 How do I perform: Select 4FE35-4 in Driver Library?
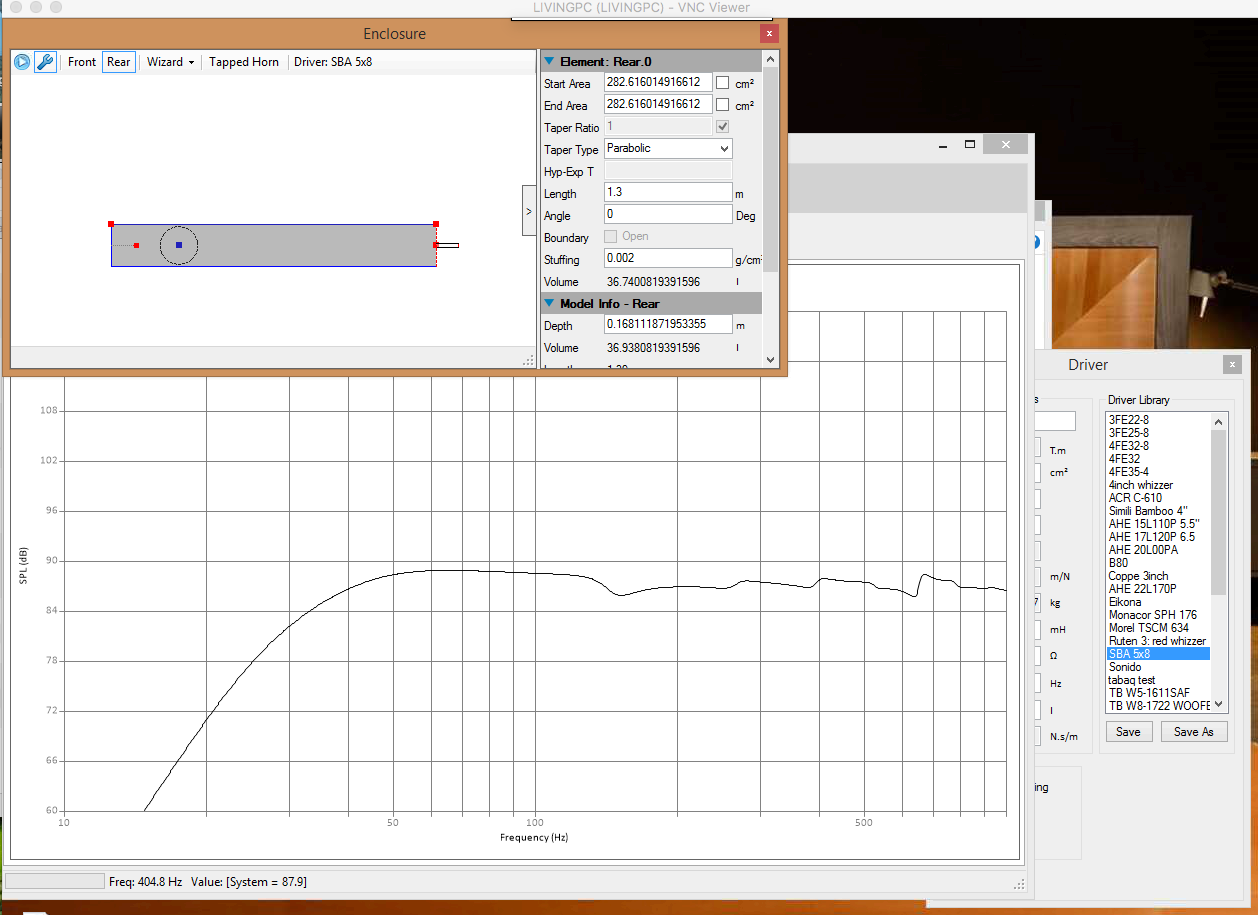[1129, 472]
